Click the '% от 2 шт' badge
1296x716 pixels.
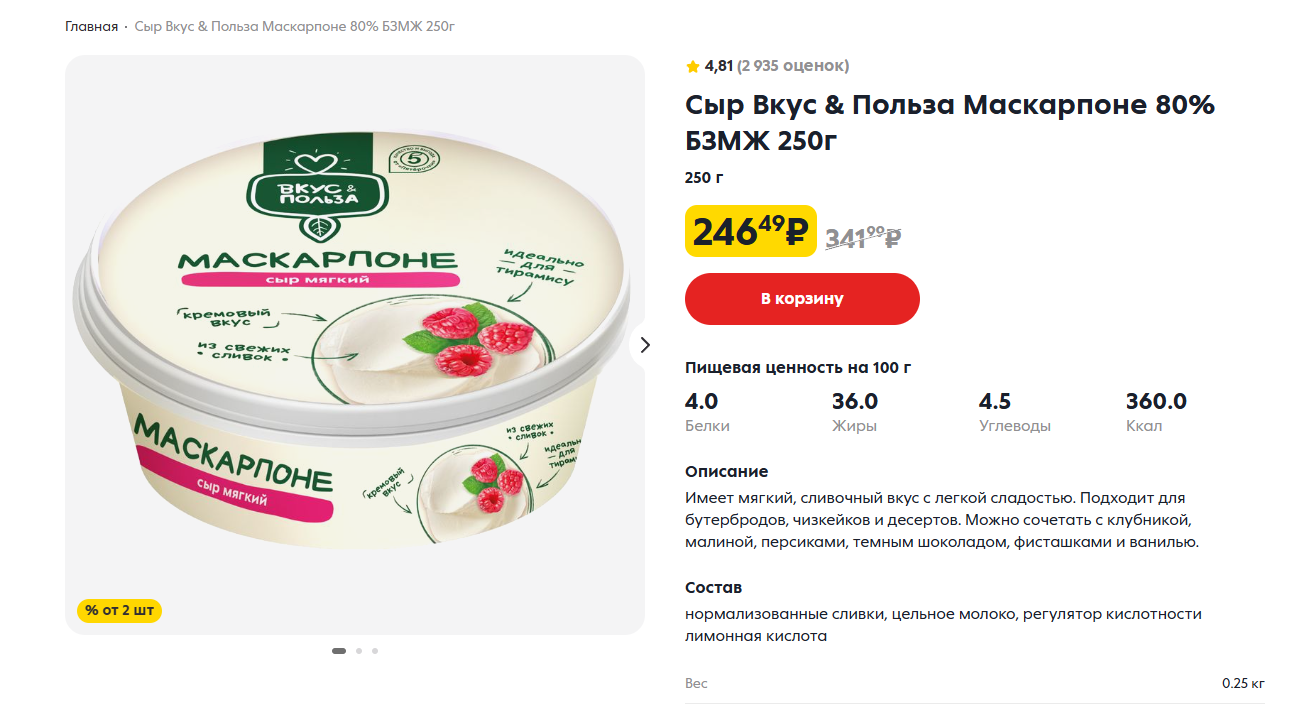point(119,610)
